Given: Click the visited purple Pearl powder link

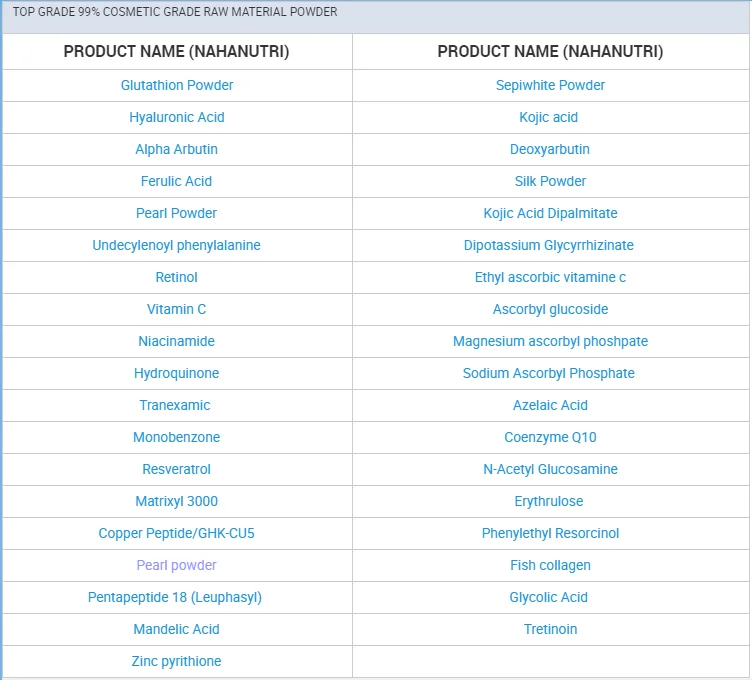Looking at the screenshot, I should tap(177, 565).
